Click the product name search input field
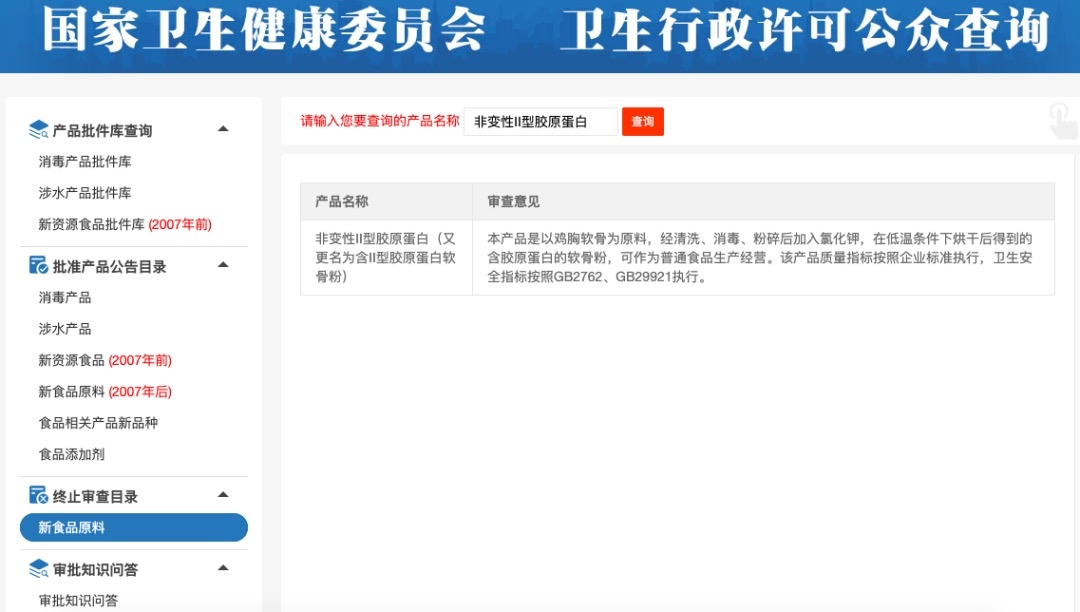 (x=540, y=122)
